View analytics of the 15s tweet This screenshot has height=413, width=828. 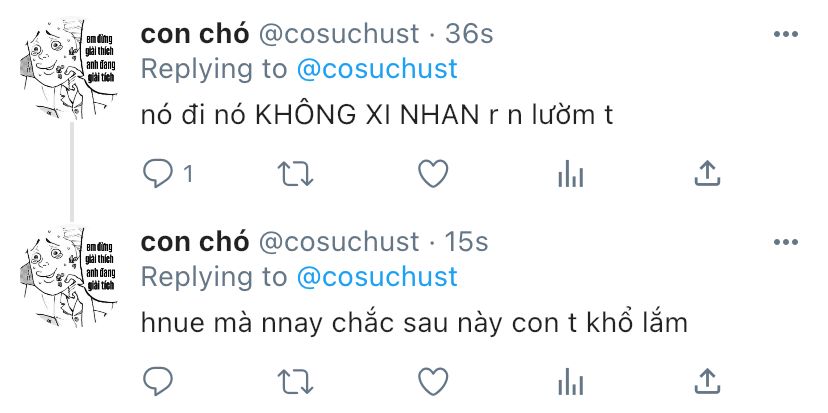click(x=570, y=383)
